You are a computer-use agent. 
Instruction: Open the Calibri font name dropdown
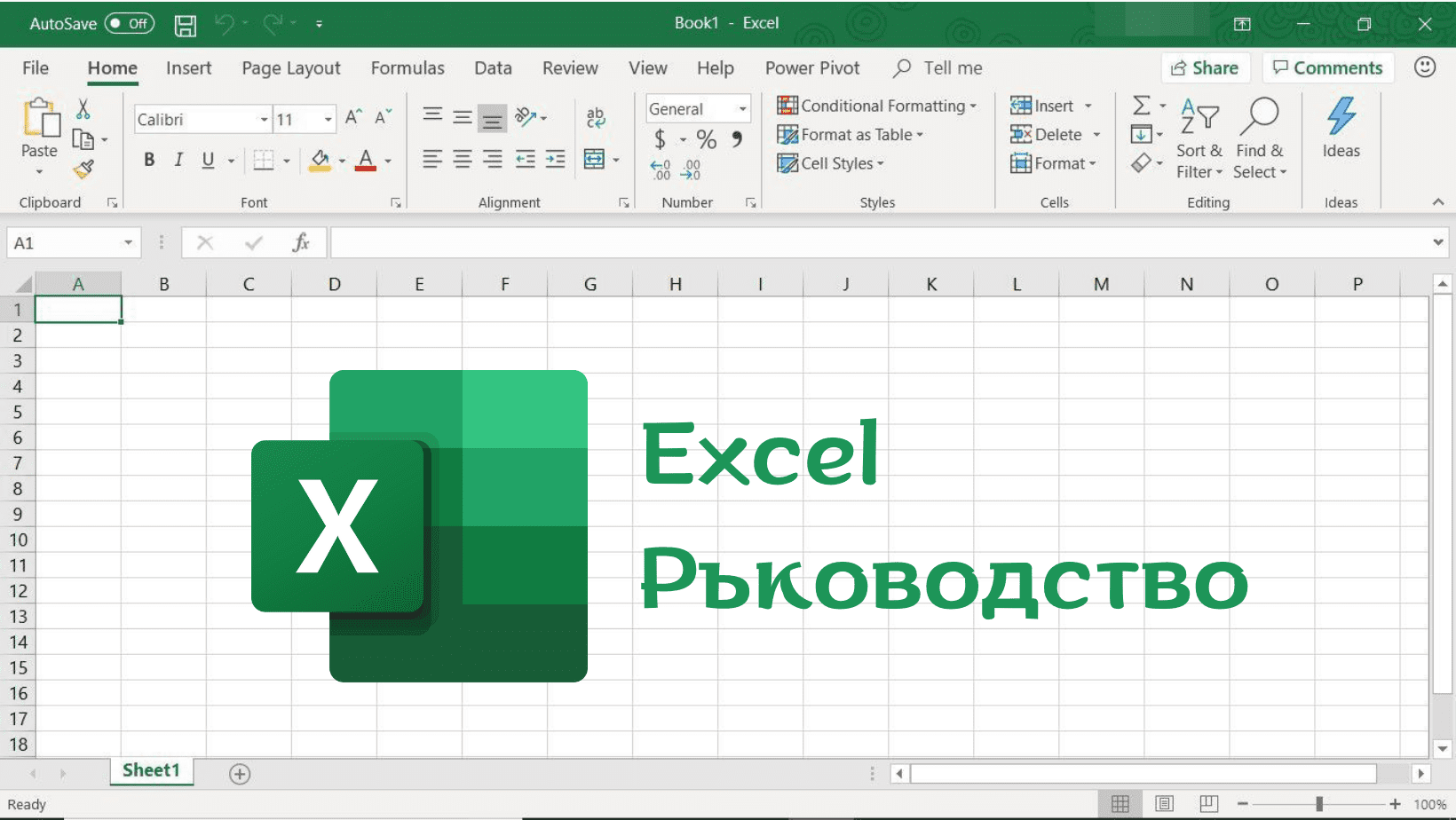click(x=264, y=119)
